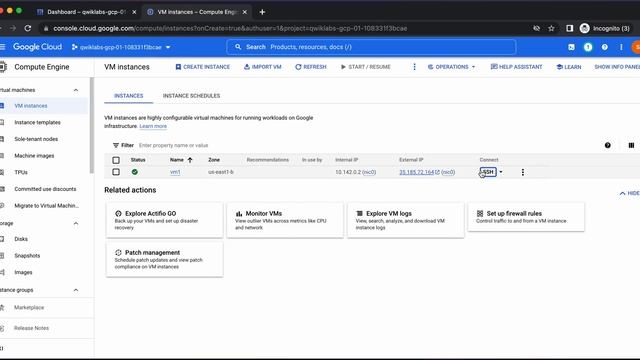Collapse Related actions with HIDE chevron
The width and height of the screenshot is (640, 360).
629,193
